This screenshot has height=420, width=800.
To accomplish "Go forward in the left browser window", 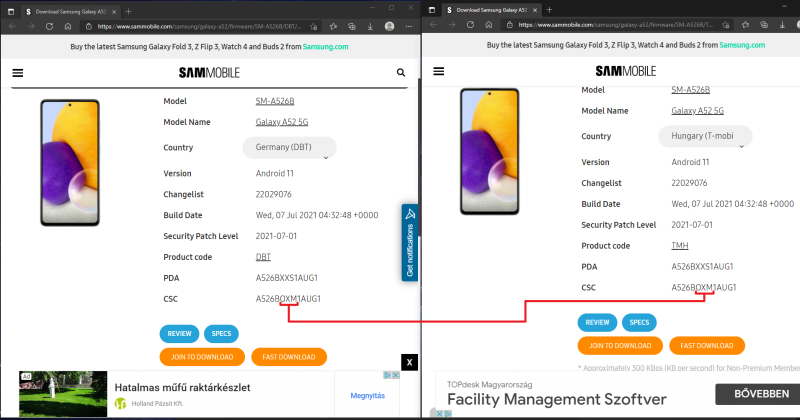I will pyautogui.click(x=31, y=27).
